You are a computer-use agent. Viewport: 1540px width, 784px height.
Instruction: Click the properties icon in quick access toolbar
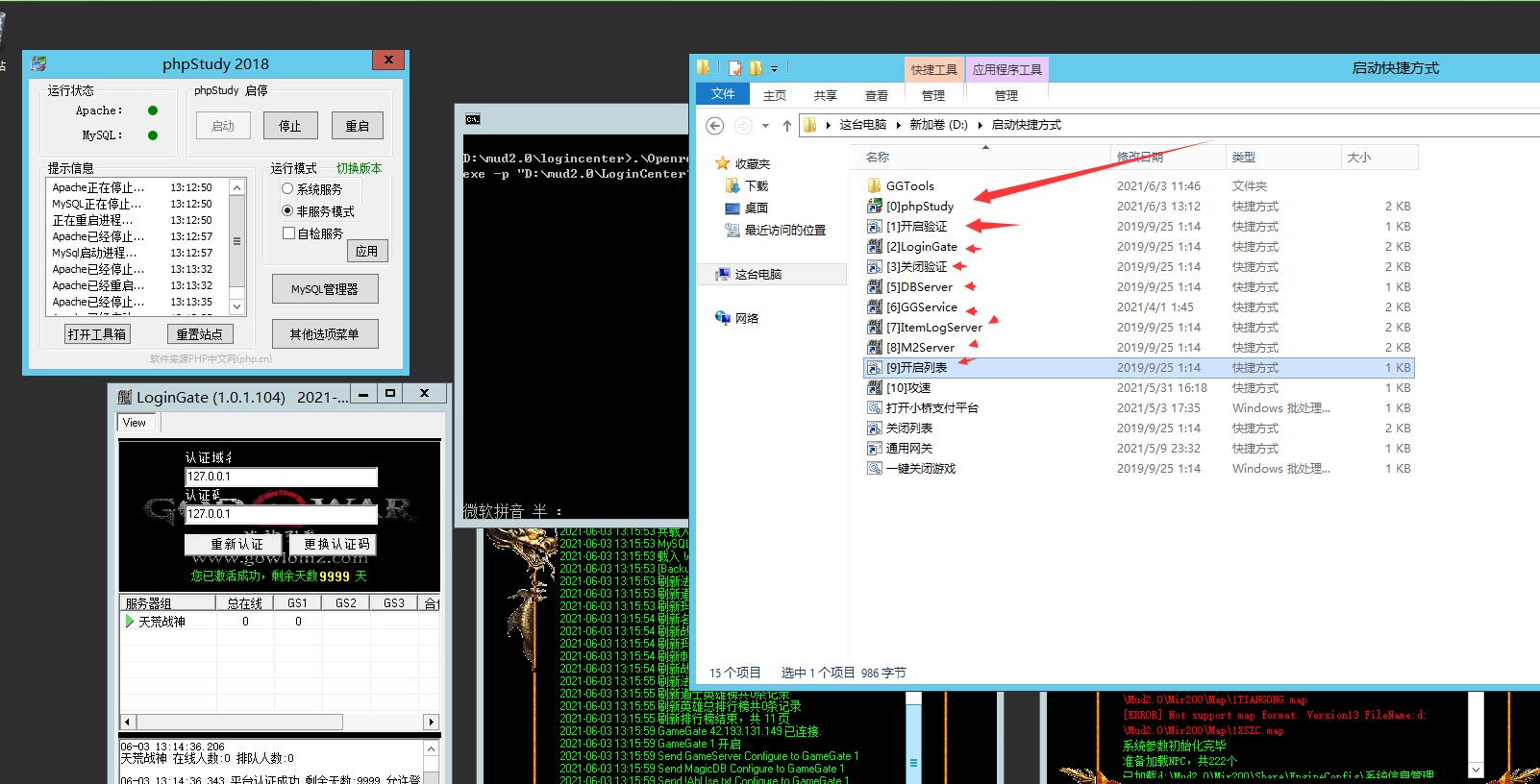[735, 68]
